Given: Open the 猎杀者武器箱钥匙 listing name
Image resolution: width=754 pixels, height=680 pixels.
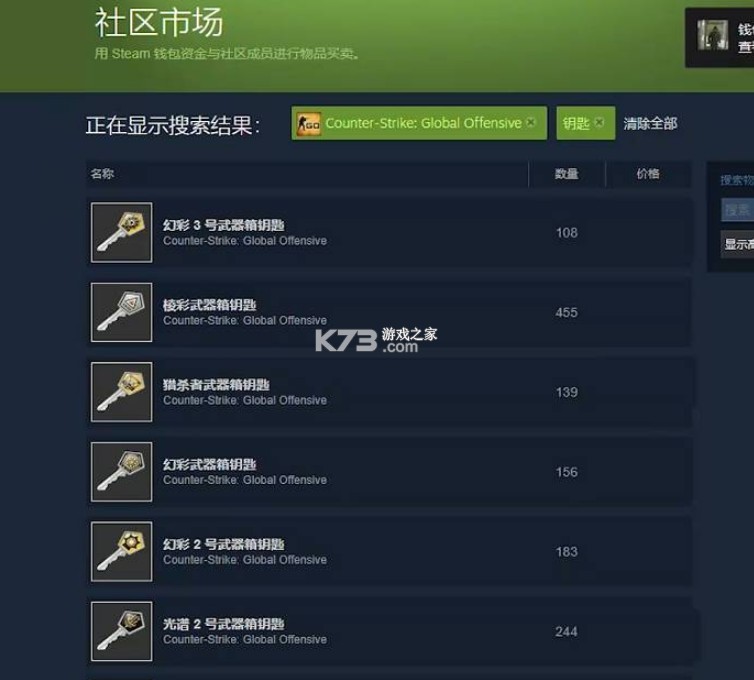Looking at the screenshot, I should point(216,385).
